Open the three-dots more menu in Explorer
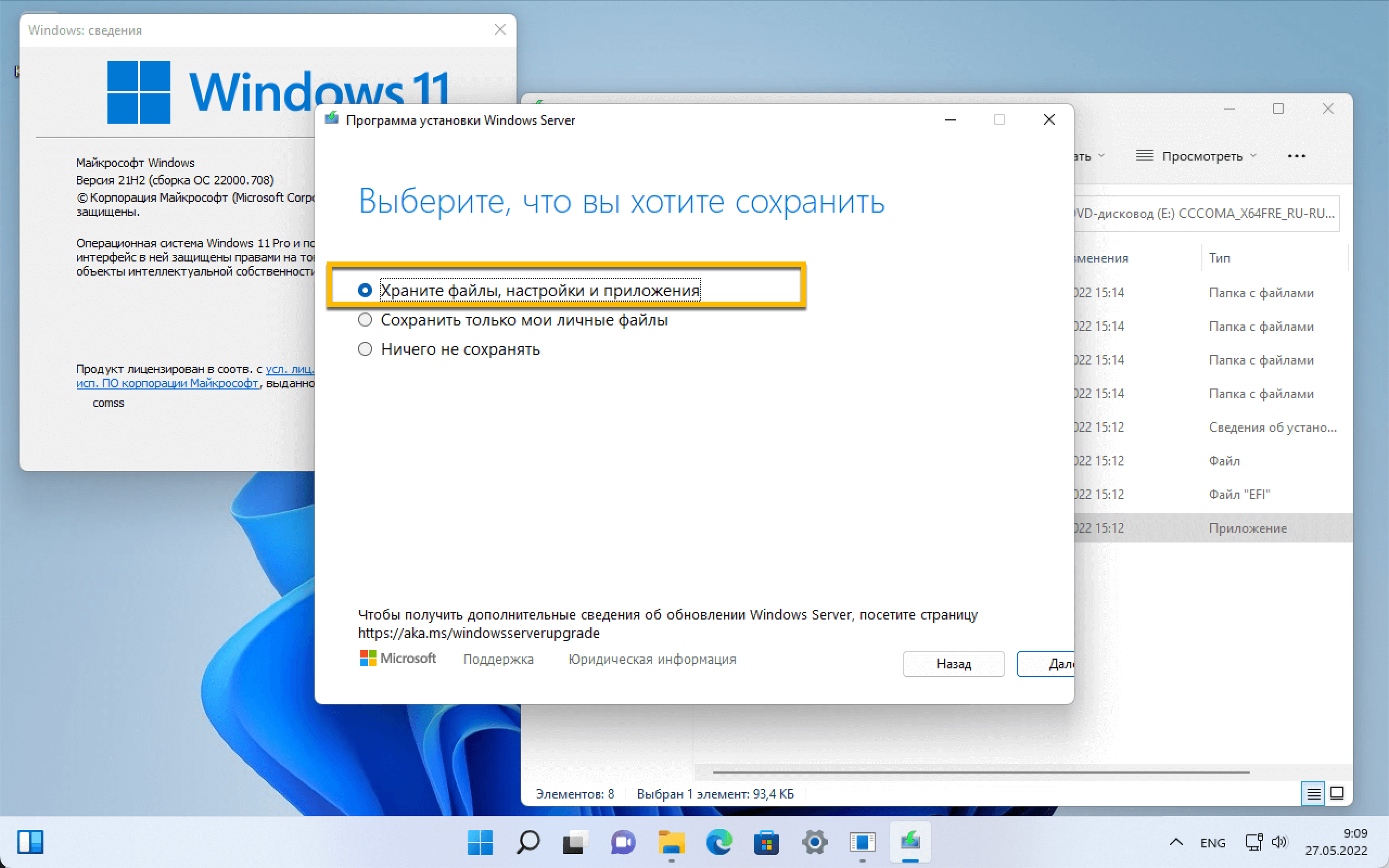Viewport: 1389px width, 868px height. pyautogui.click(x=1297, y=156)
